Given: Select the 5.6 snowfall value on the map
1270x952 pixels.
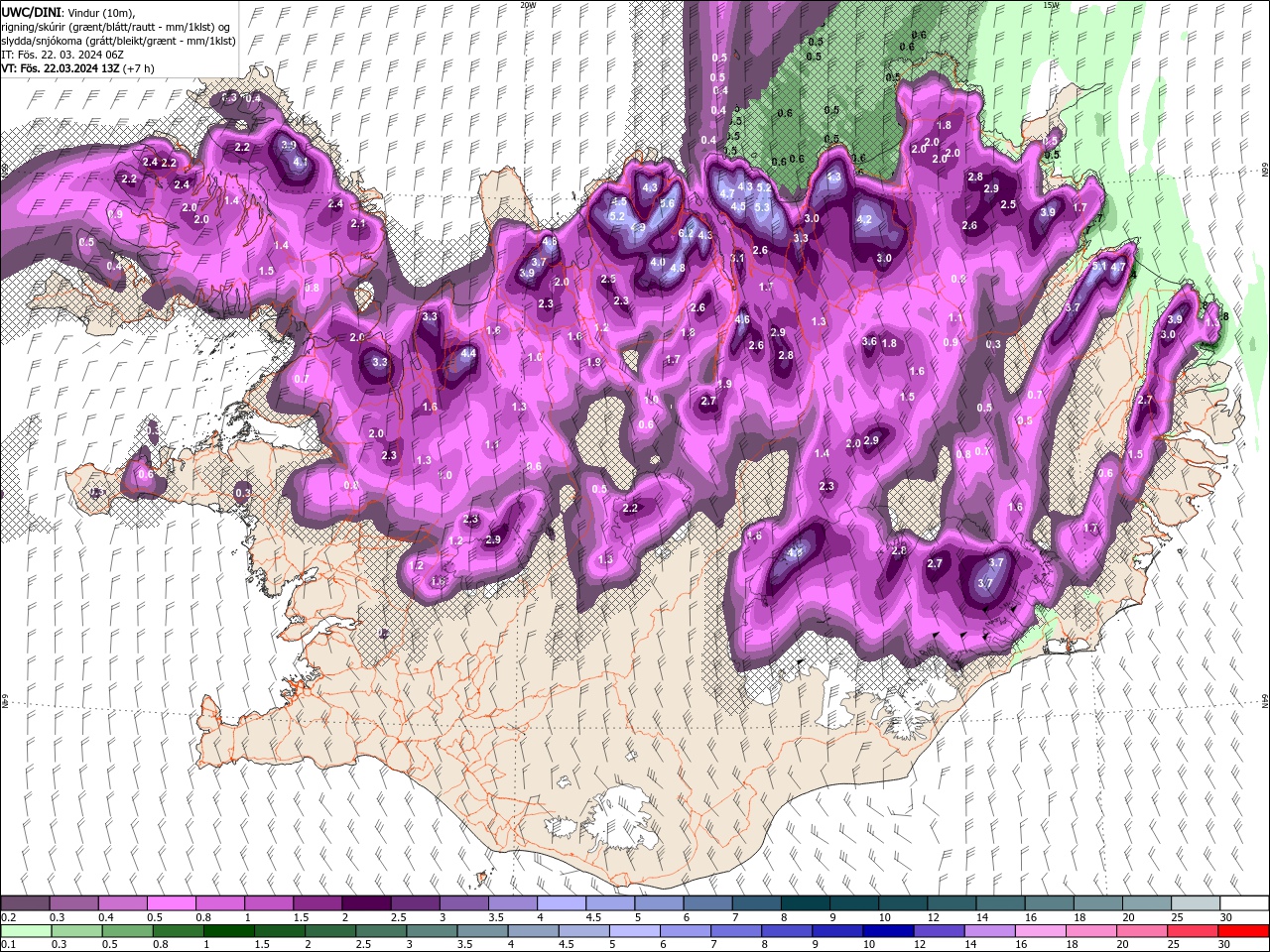Looking at the screenshot, I should [x=667, y=203].
